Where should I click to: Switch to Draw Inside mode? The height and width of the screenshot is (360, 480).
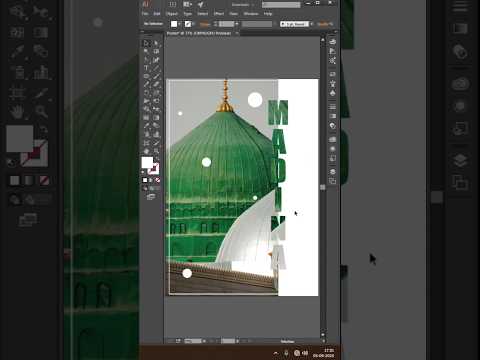pyautogui.click(x=157, y=188)
